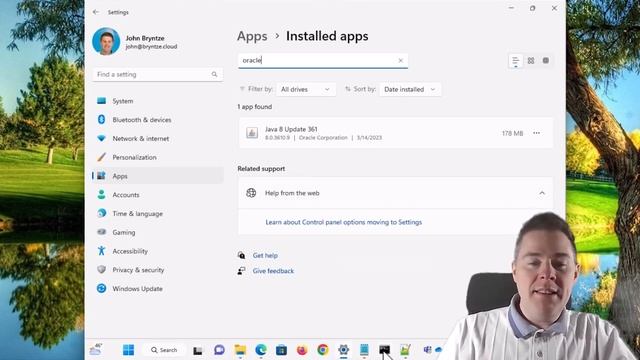Image resolution: width=640 pixels, height=360 pixels.
Task: Open John Bryntze's account profile picture
Action: coord(106,41)
